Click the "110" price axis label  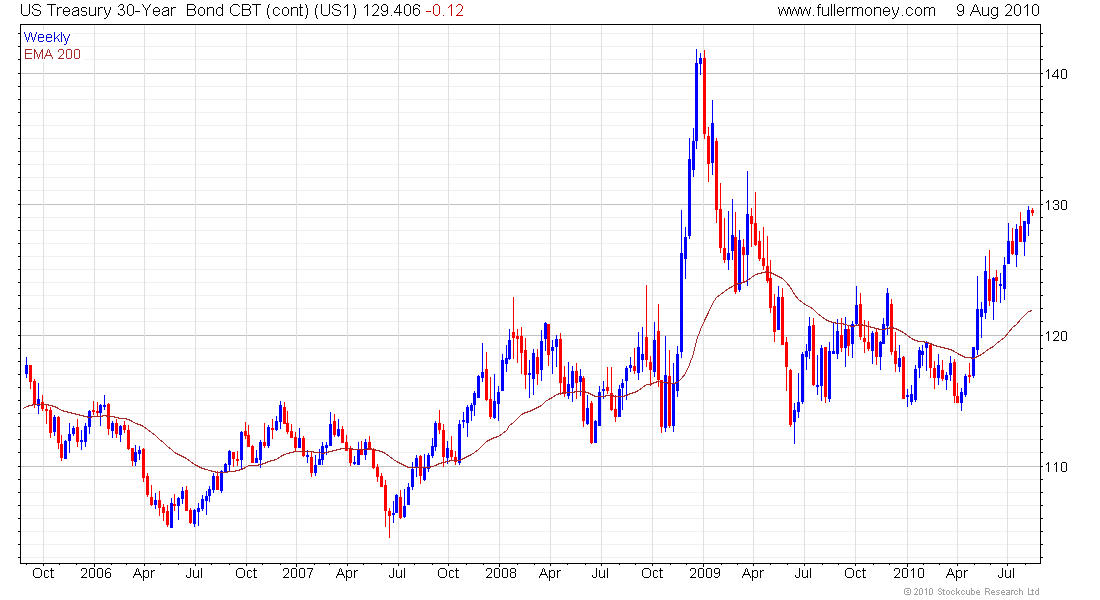(x=1057, y=467)
